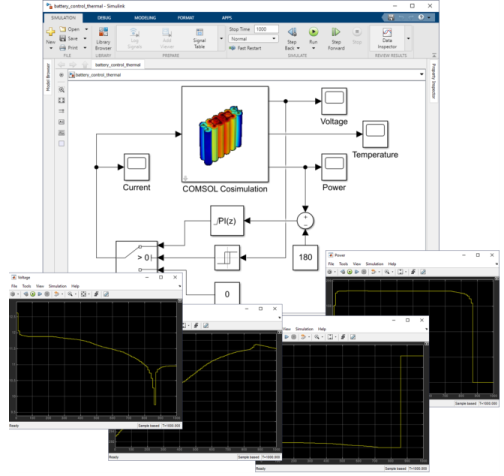Expand the New button dropdown arrow
Image resolution: width=504 pixels, height=476 pixels.
pyautogui.click(x=51, y=48)
